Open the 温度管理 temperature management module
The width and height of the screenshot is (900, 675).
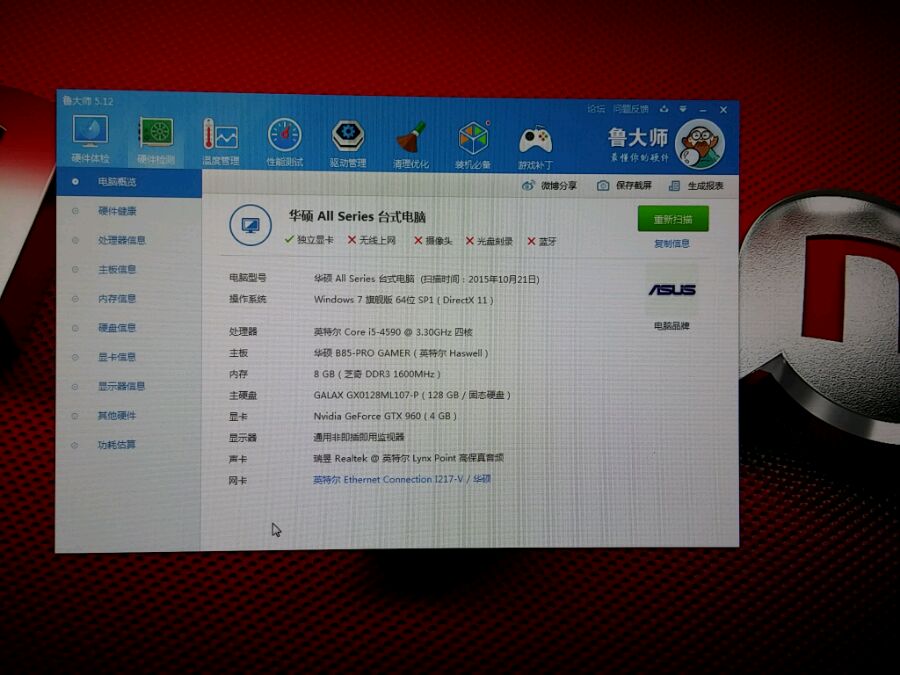[x=220, y=142]
